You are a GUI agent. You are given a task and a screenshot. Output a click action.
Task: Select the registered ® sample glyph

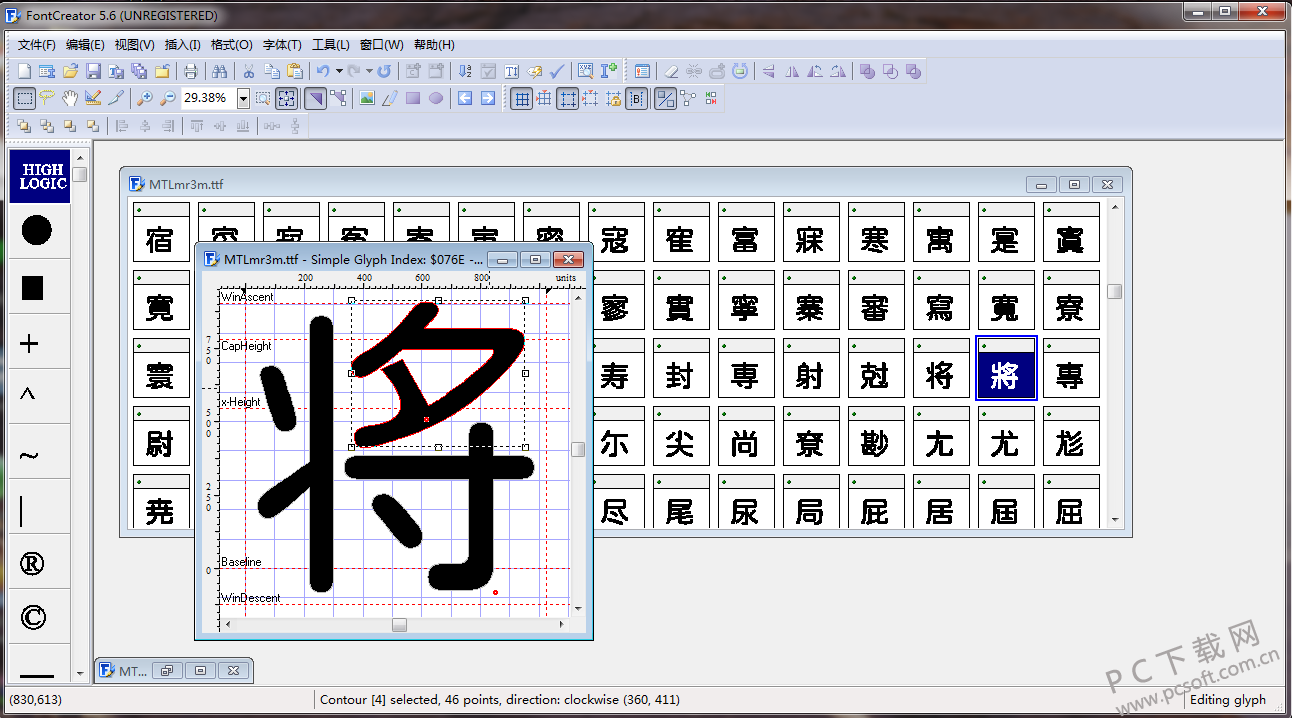(32, 564)
